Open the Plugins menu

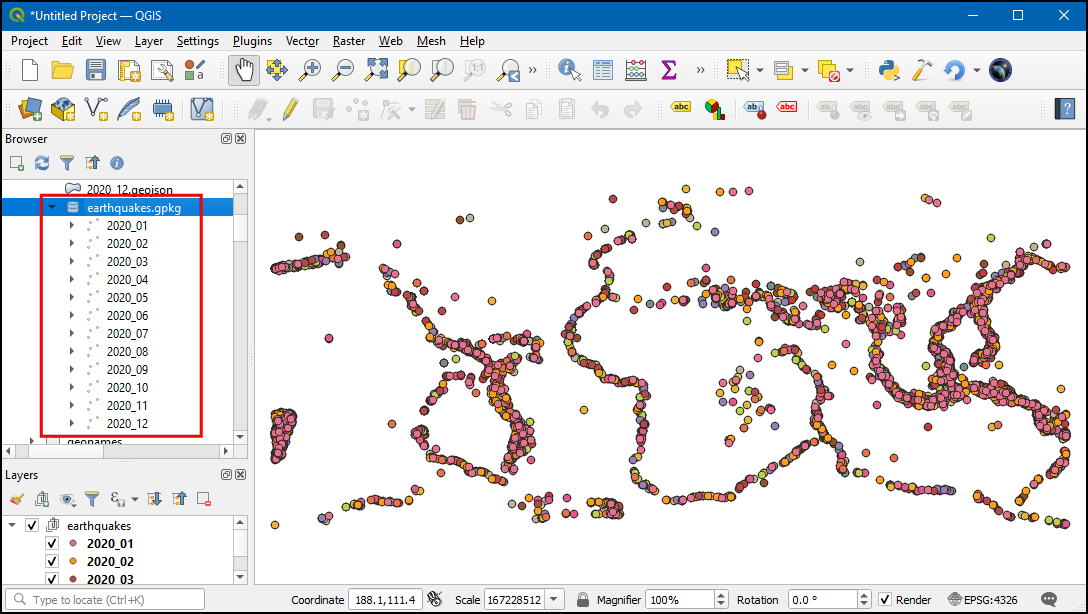pyautogui.click(x=252, y=41)
